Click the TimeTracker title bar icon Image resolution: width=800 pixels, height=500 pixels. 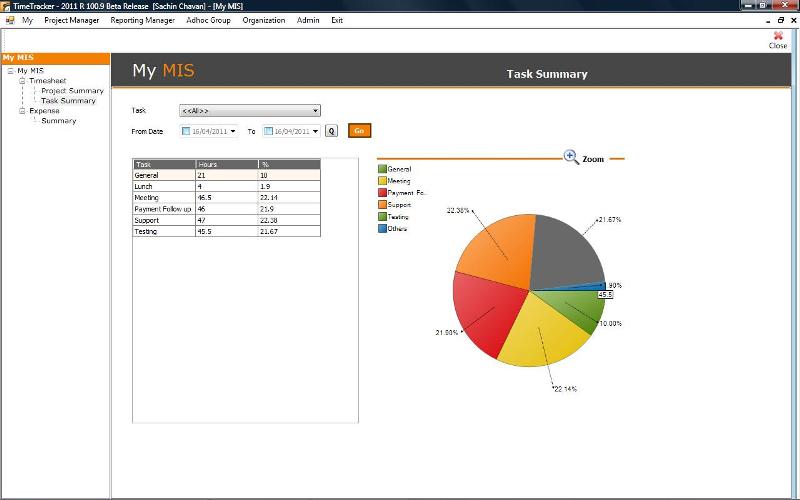tap(6, 6)
